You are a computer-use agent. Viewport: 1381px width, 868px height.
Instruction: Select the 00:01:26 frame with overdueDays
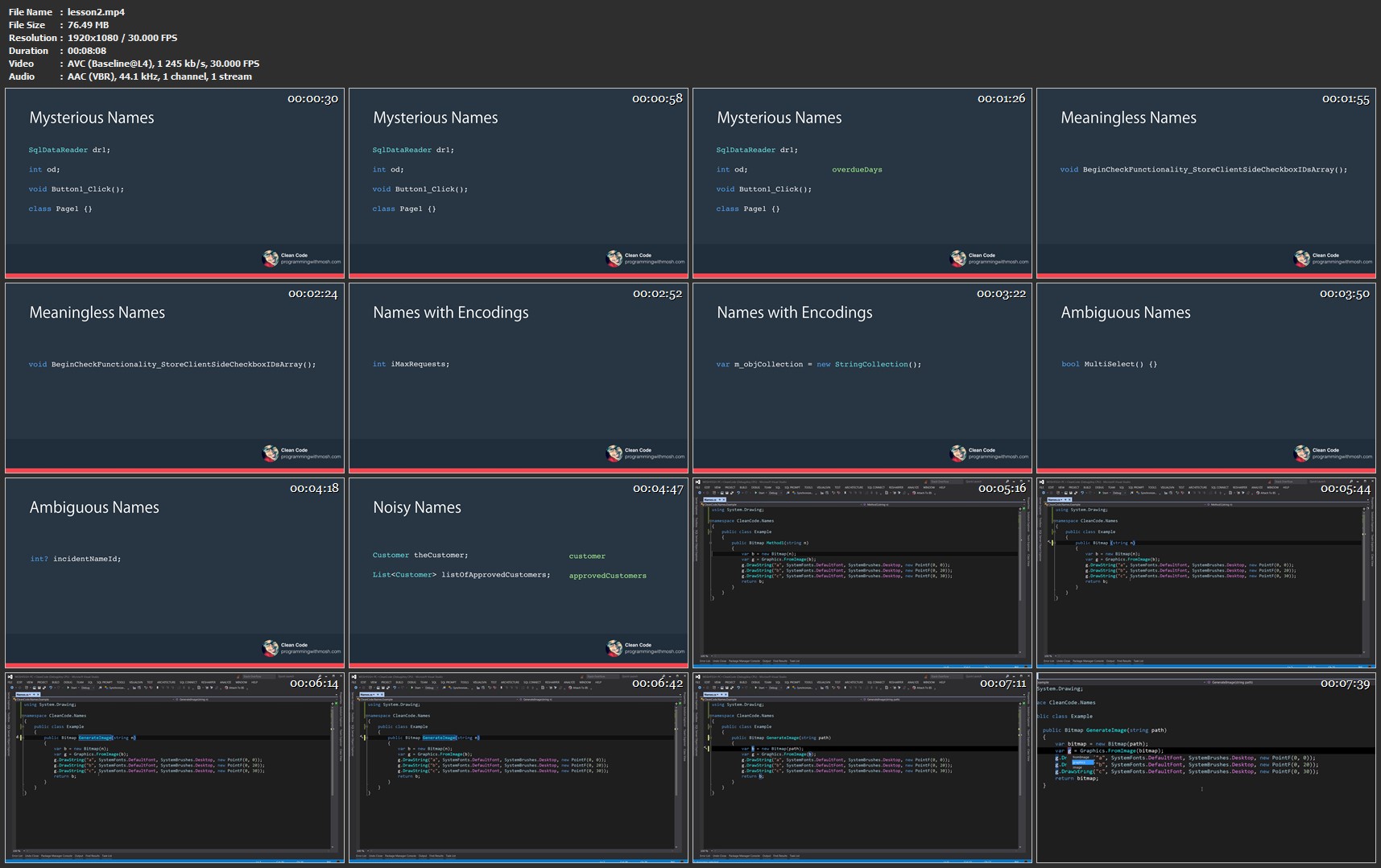coord(862,183)
